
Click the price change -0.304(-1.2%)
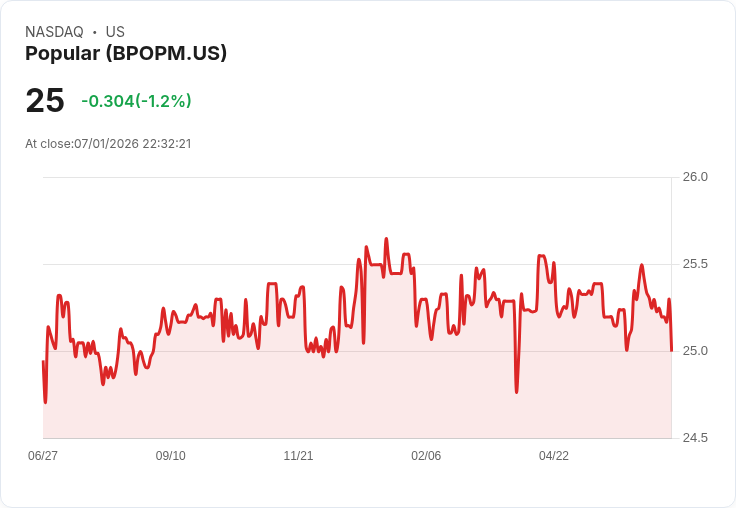tap(136, 101)
